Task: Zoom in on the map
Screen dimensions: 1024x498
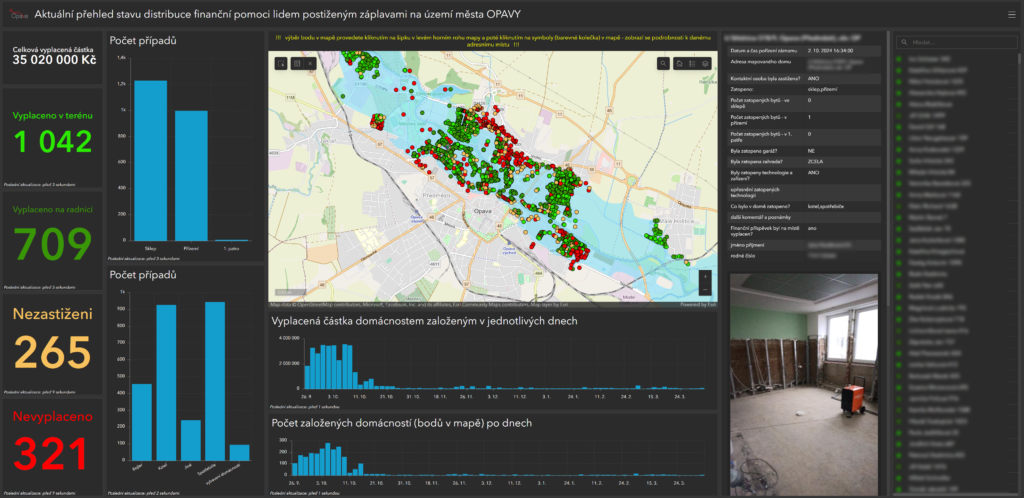Action: (x=704, y=274)
